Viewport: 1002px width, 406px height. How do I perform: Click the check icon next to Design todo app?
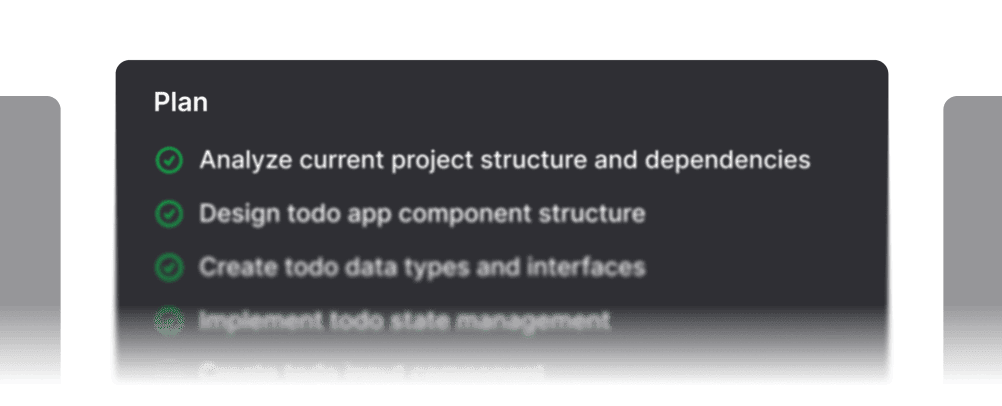pos(169,214)
